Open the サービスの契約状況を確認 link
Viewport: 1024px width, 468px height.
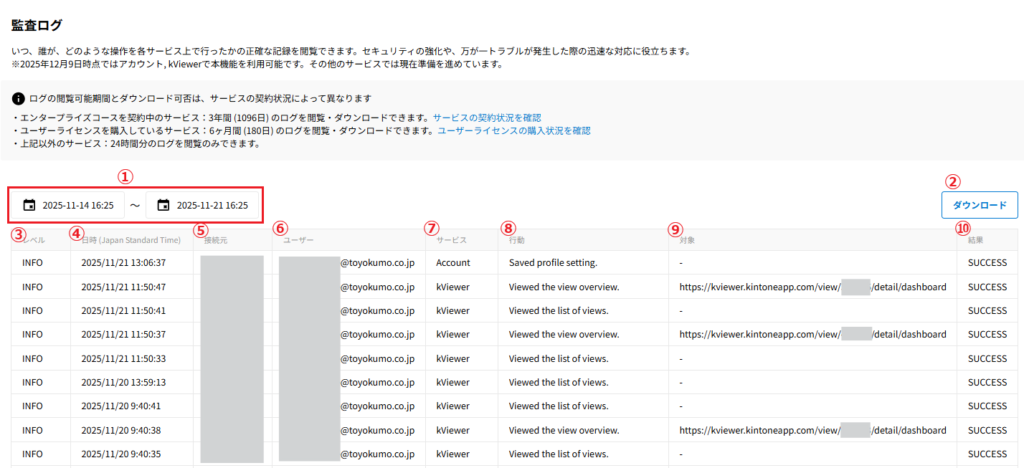(487, 117)
